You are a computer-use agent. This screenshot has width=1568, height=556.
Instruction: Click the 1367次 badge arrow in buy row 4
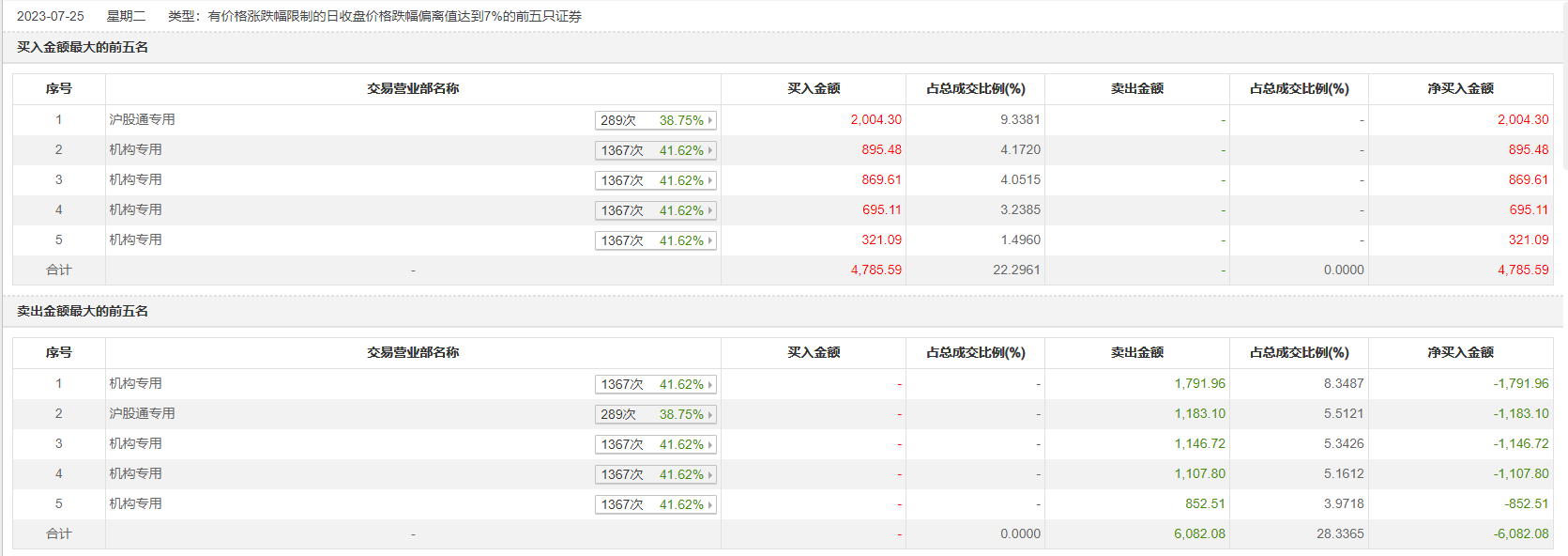[x=710, y=210]
